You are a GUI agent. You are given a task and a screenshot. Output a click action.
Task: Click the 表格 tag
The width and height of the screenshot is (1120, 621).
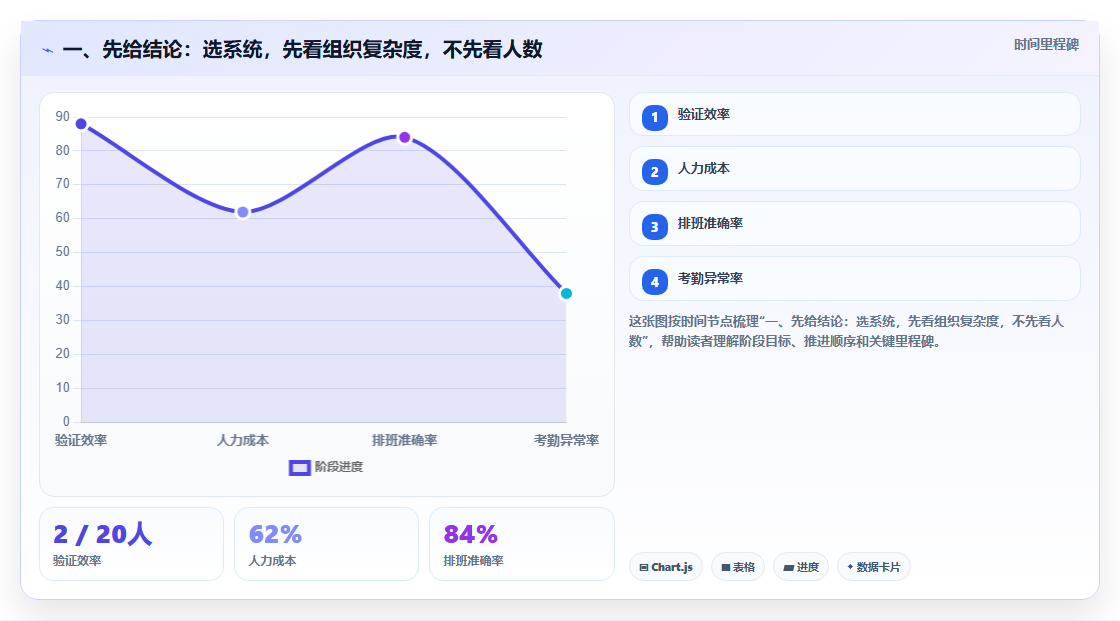[738, 567]
